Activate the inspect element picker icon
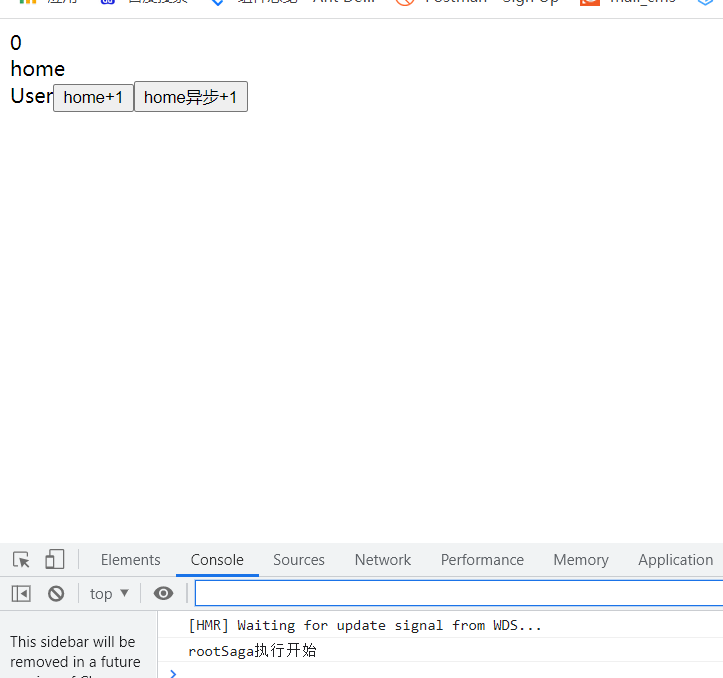The width and height of the screenshot is (723, 678). tap(21, 559)
